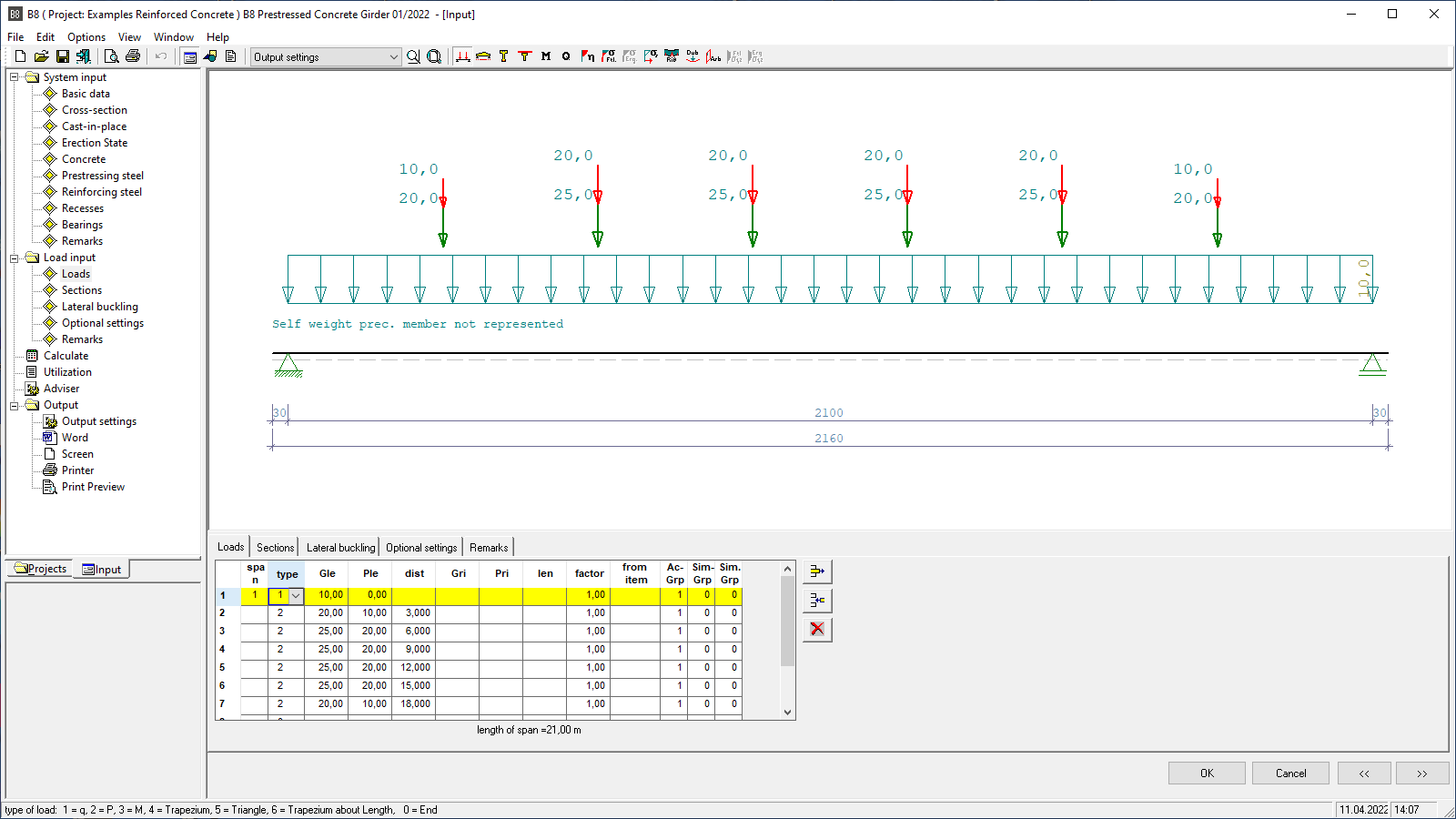
Task: Click the yellow beam cross-section icon
Action: (483, 56)
